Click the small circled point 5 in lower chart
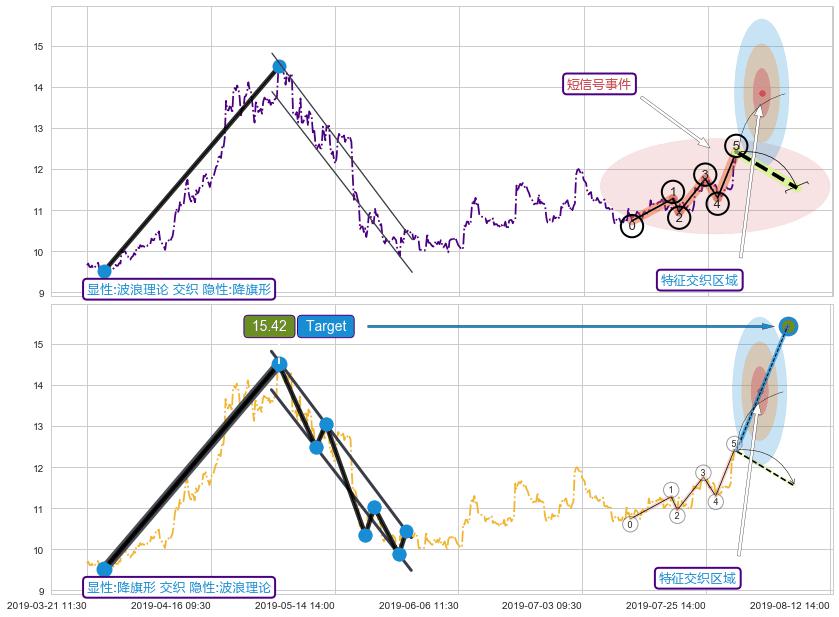 pos(733,444)
